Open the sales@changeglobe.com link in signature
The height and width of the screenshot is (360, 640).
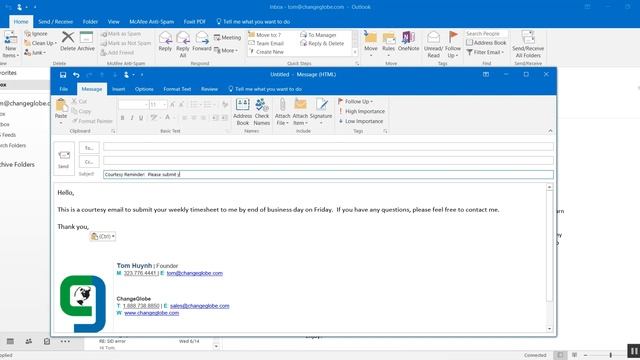pyautogui.click(x=200, y=306)
